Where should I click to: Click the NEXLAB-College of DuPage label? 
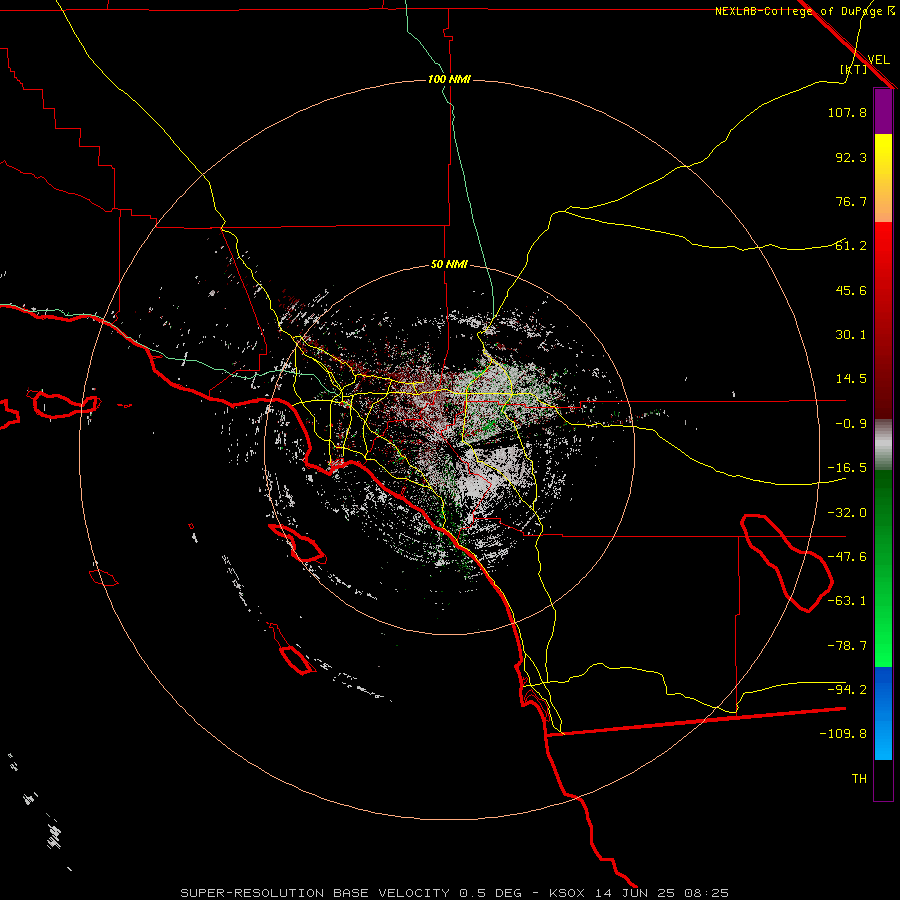[805, 11]
